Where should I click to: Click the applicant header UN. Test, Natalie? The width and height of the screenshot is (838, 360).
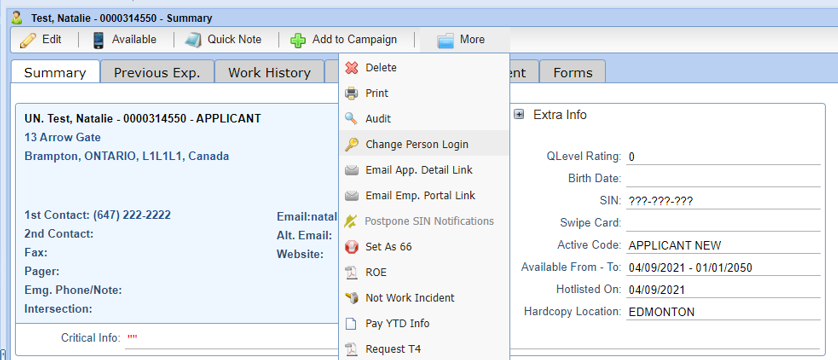point(143,119)
